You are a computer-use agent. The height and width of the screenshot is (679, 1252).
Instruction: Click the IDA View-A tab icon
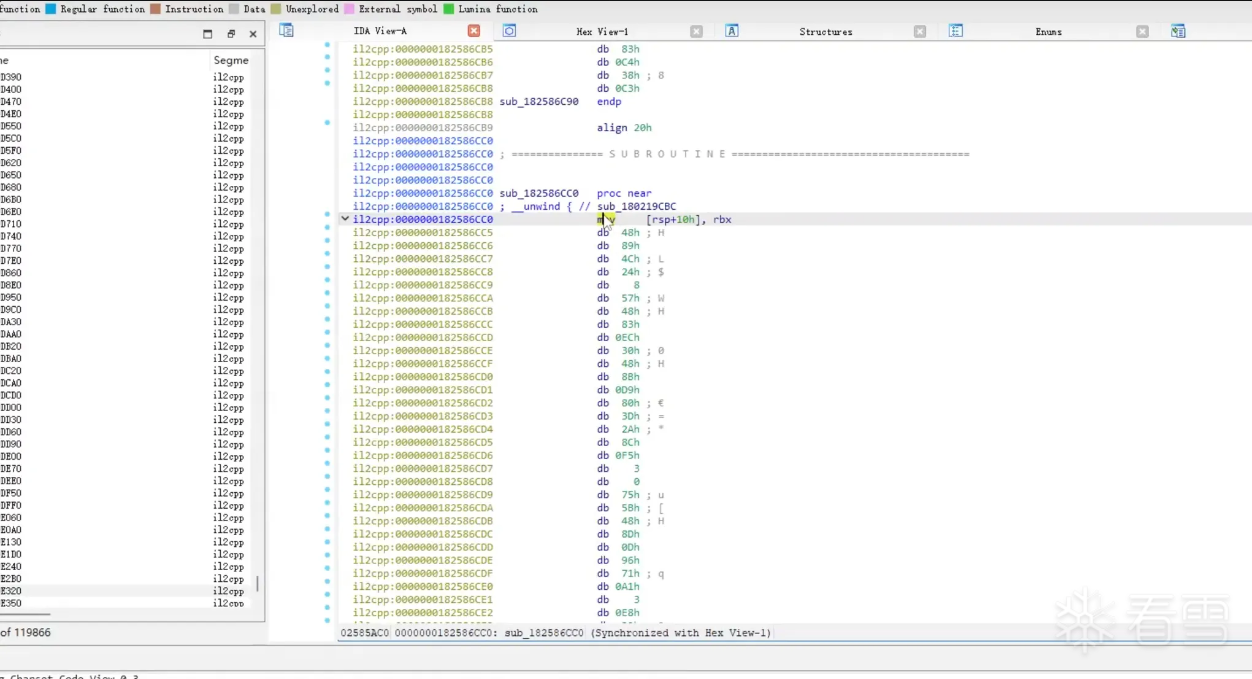pos(287,31)
